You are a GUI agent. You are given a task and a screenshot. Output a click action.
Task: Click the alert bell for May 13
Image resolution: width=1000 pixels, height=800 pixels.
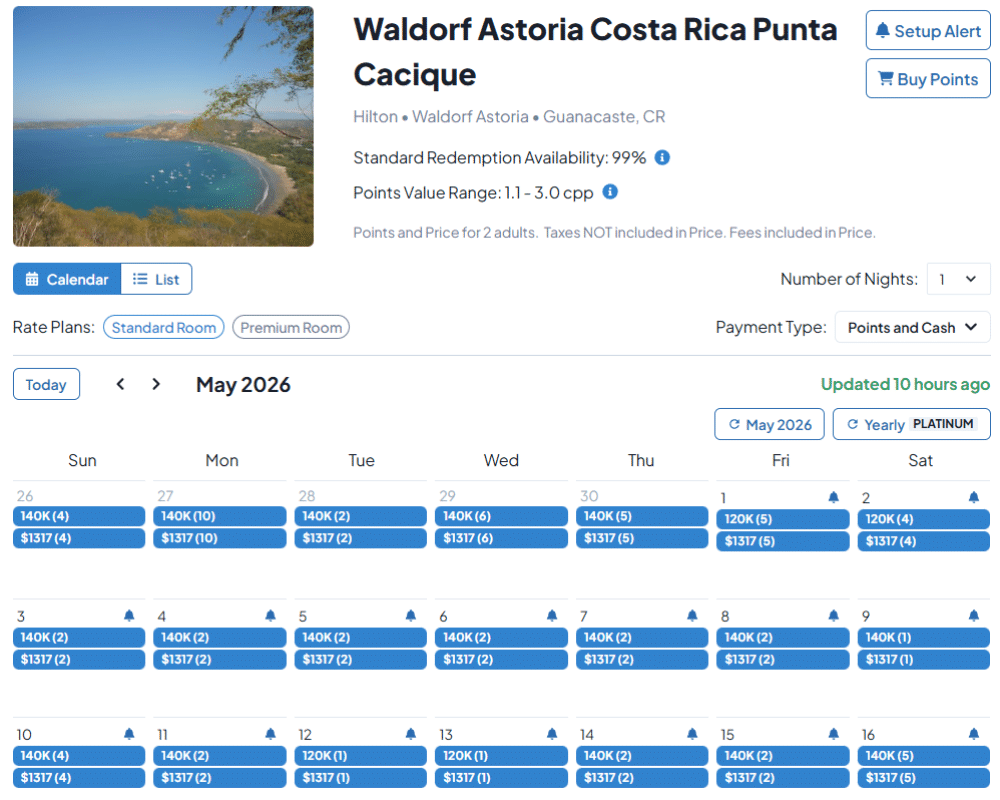[x=552, y=734]
